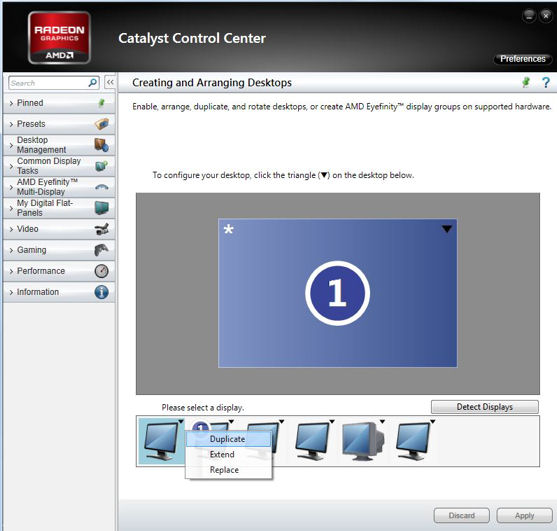The height and width of the screenshot is (531, 557).
Task: Open the Preferences menu button
Action: pyautogui.click(x=523, y=59)
